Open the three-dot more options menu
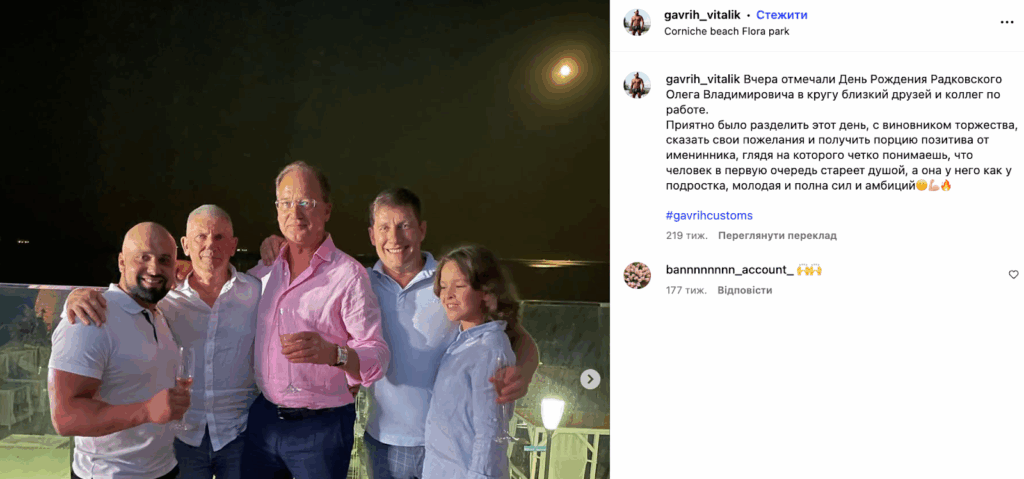Image resolution: width=1024 pixels, height=479 pixels. pyautogui.click(x=1006, y=22)
